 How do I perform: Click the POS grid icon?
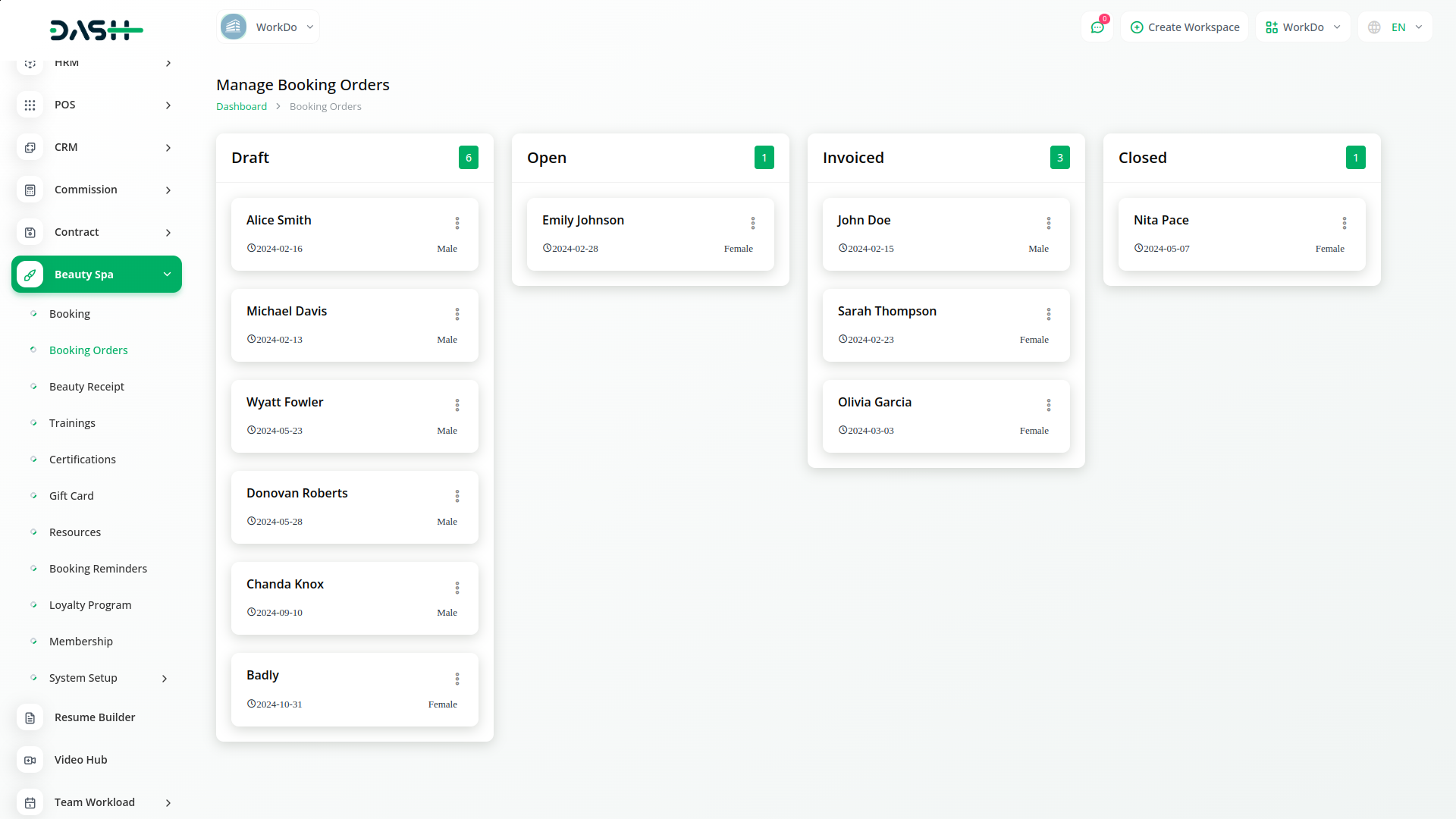coord(30,105)
